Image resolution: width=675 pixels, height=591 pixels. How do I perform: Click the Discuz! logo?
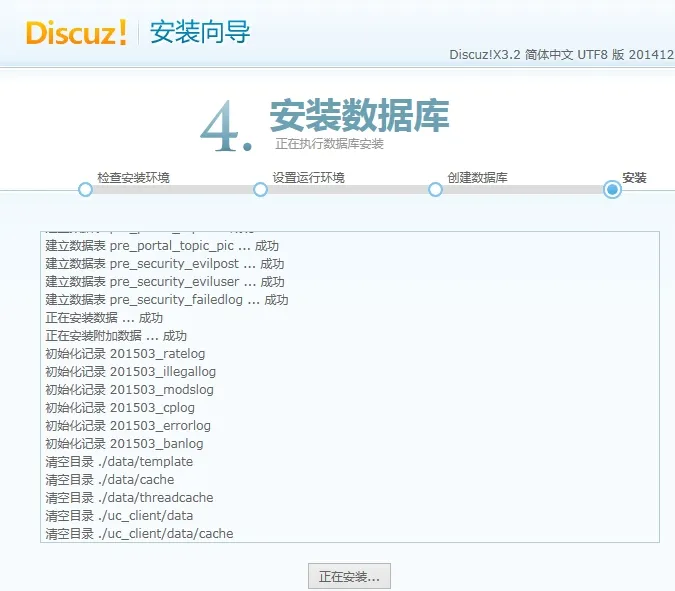tap(77, 32)
